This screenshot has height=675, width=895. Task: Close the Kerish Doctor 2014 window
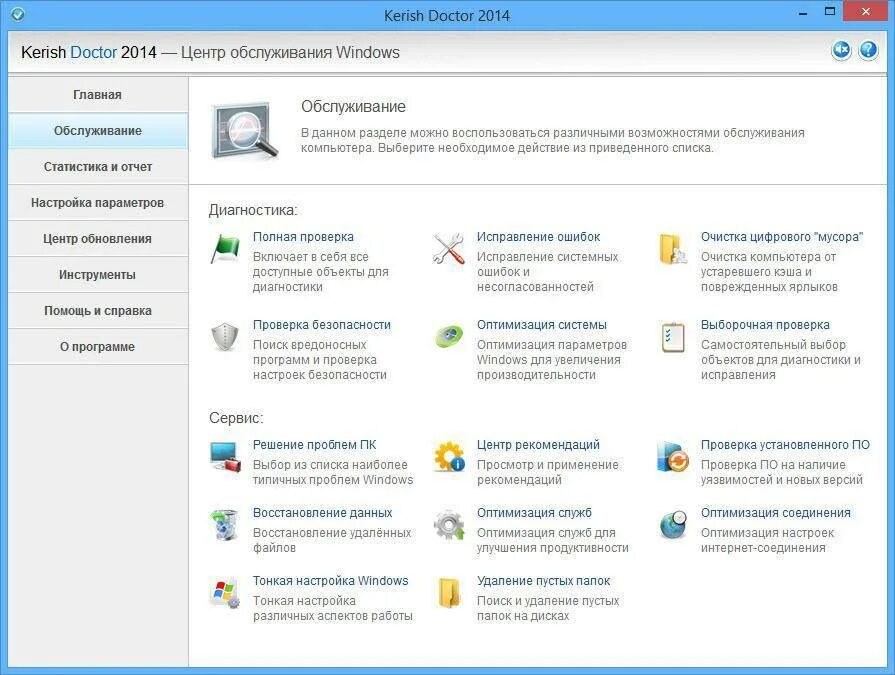(x=866, y=12)
